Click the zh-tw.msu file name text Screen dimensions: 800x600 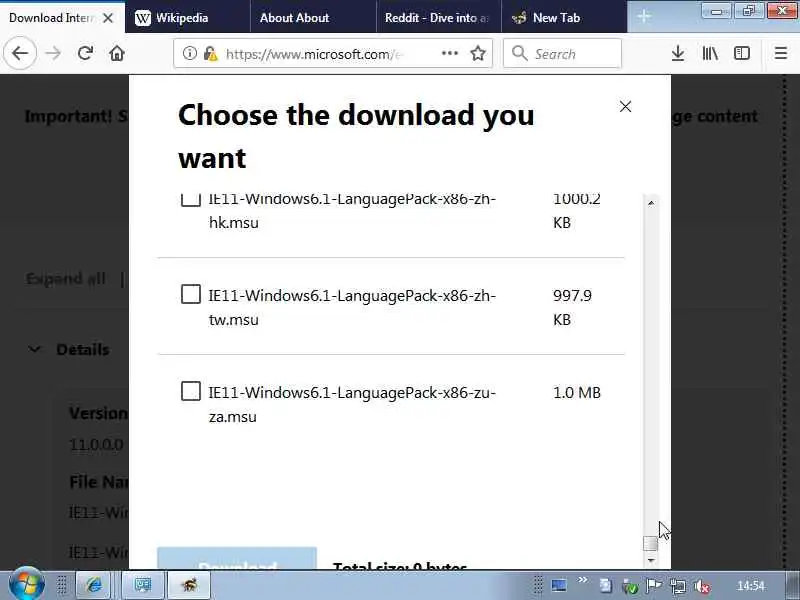(x=352, y=308)
